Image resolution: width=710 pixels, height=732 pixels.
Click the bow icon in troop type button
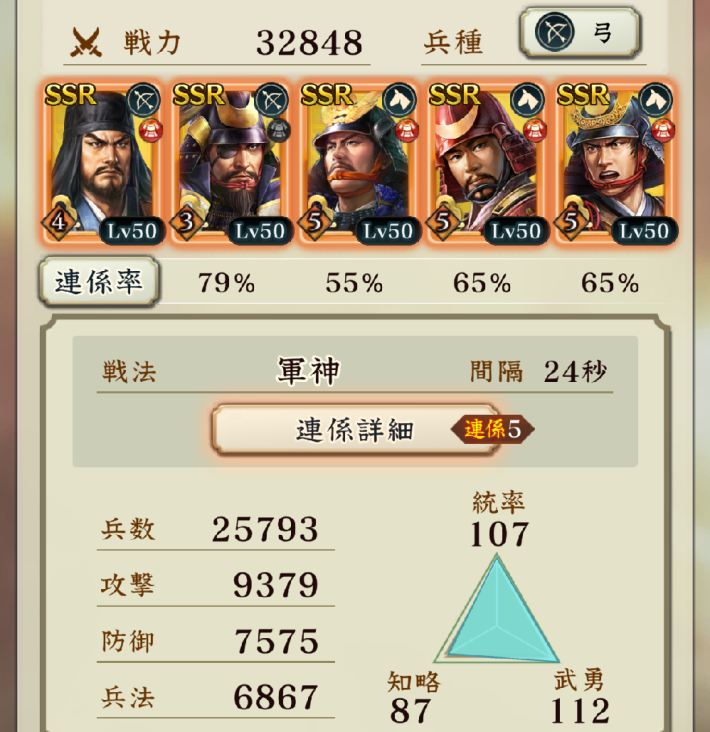pyautogui.click(x=554, y=32)
